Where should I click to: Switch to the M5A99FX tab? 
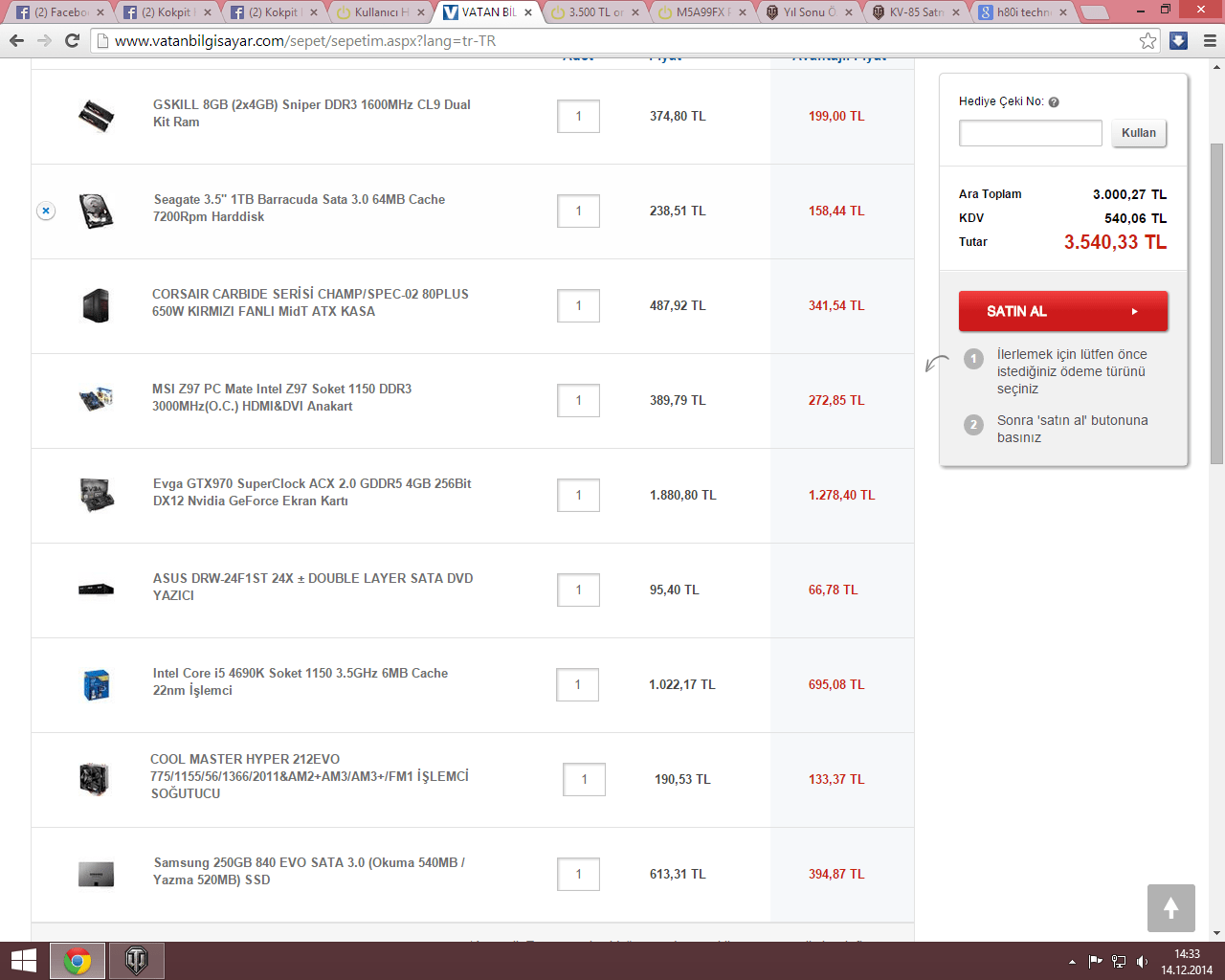[x=701, y=12]
